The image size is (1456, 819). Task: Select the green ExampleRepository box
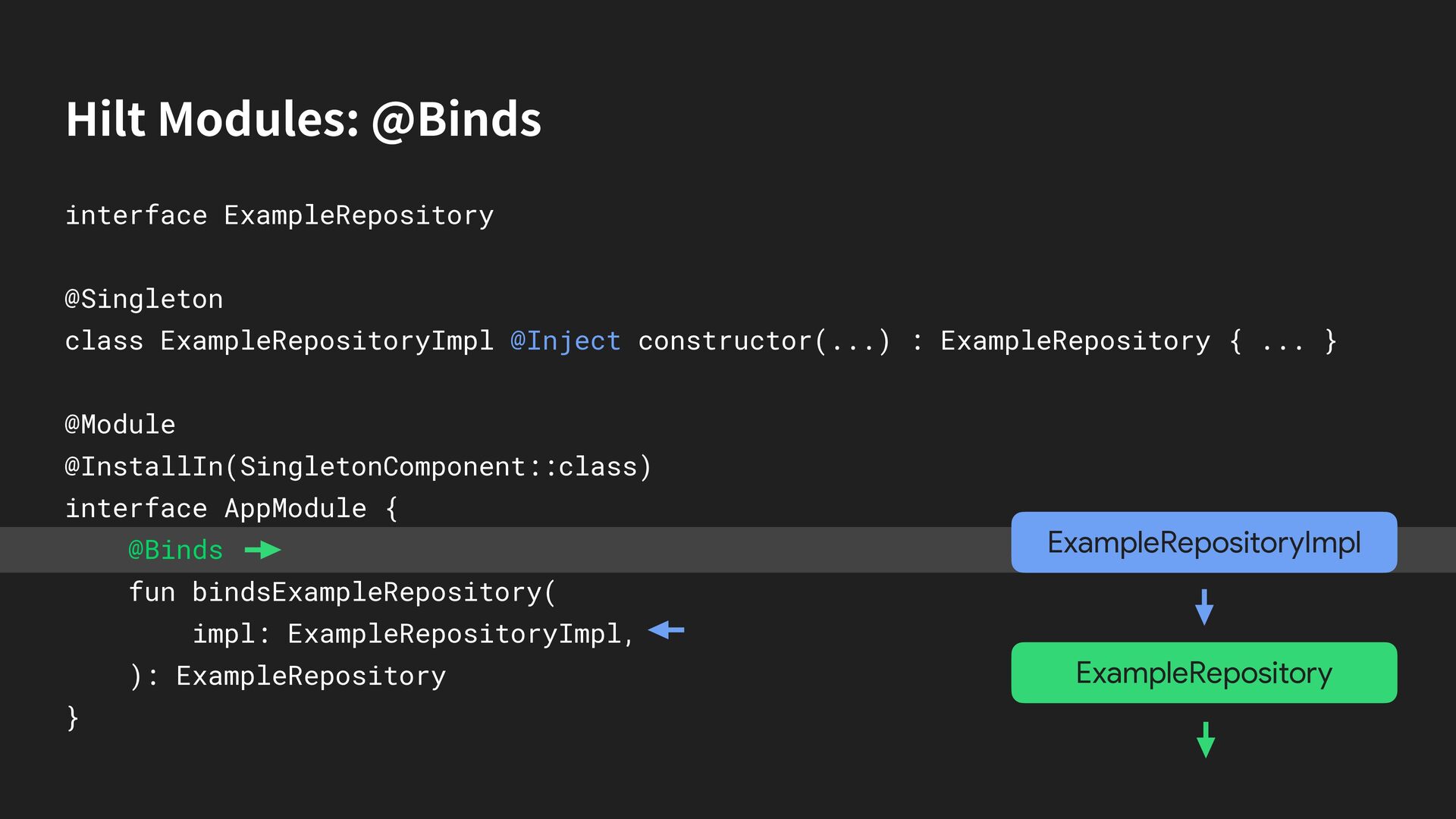click(1203, 673)
